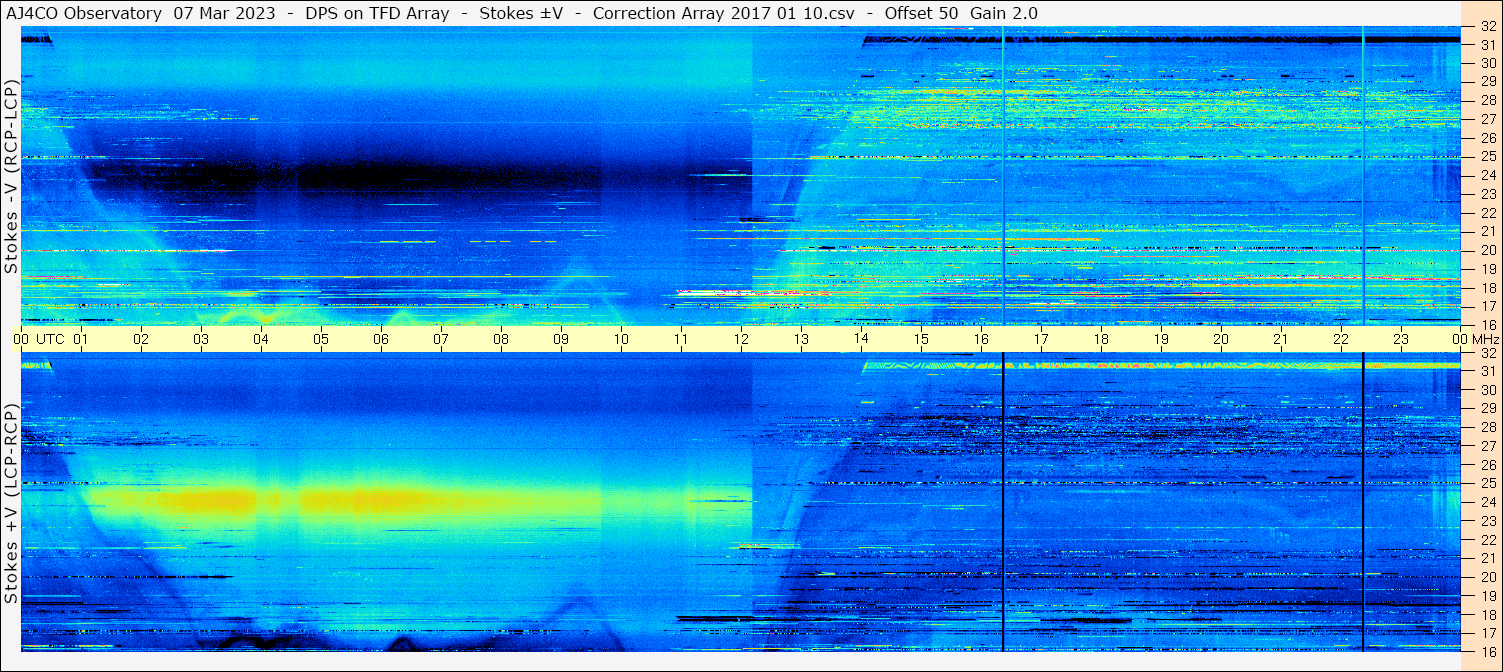Click 32 MHz label in Stokes -V panel
1503x672 pixels.
(1488, 27)
